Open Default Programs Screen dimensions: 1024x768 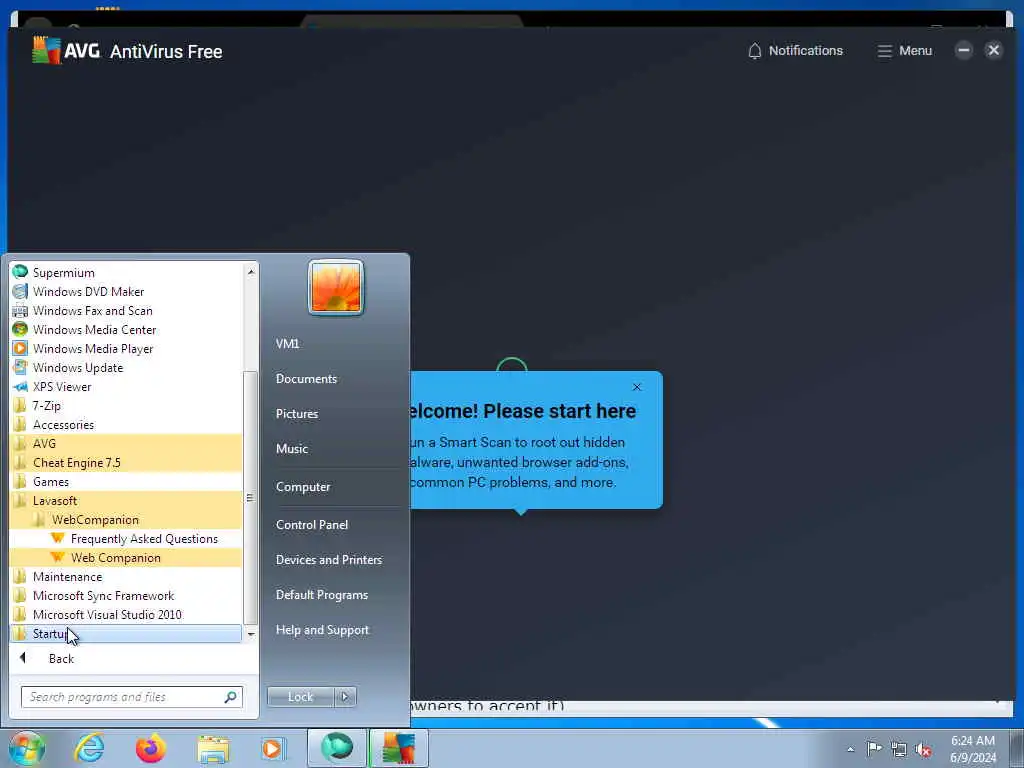pos(322,595)
